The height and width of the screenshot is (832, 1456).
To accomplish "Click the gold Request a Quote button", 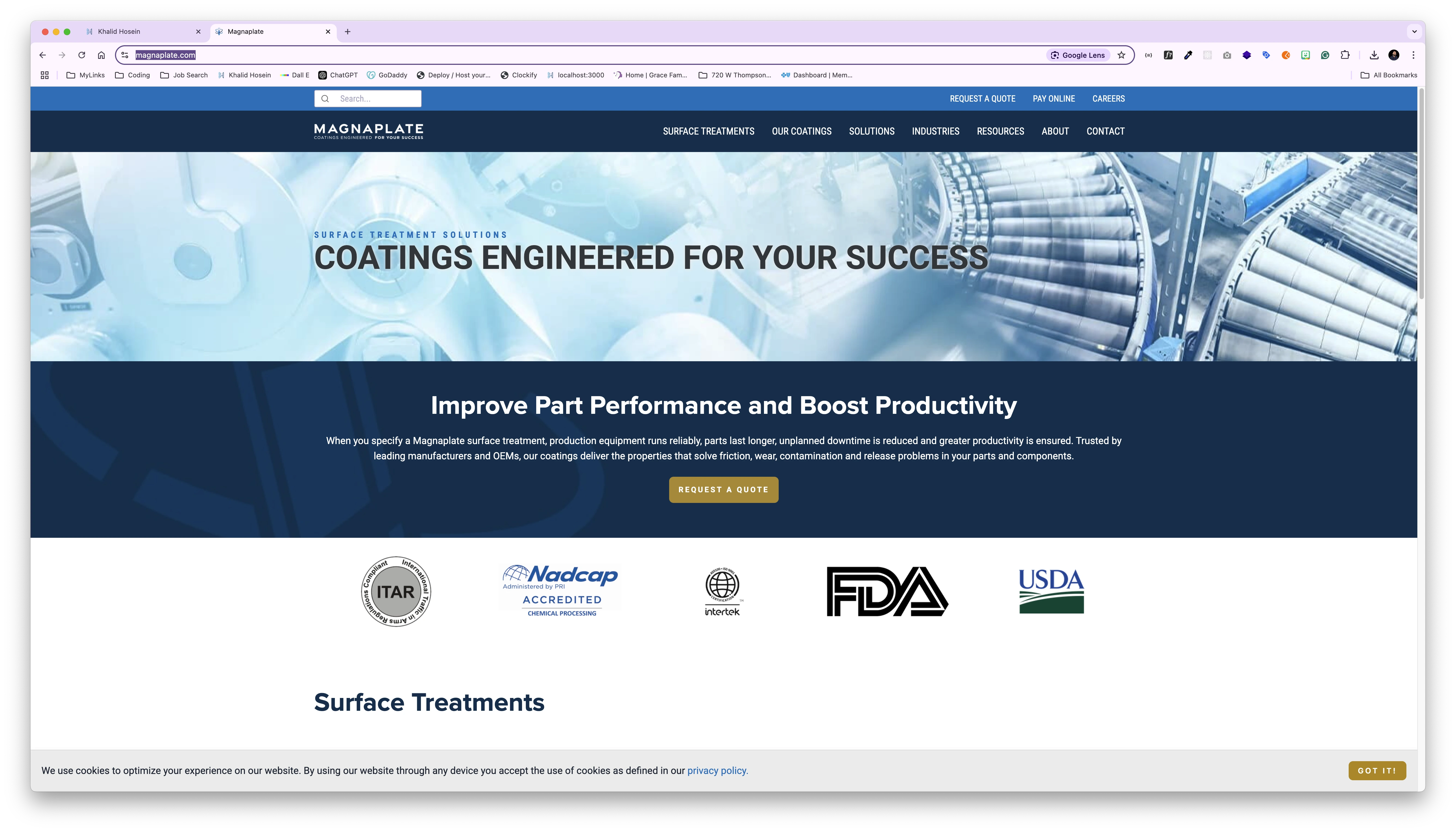I will (723, 490).
